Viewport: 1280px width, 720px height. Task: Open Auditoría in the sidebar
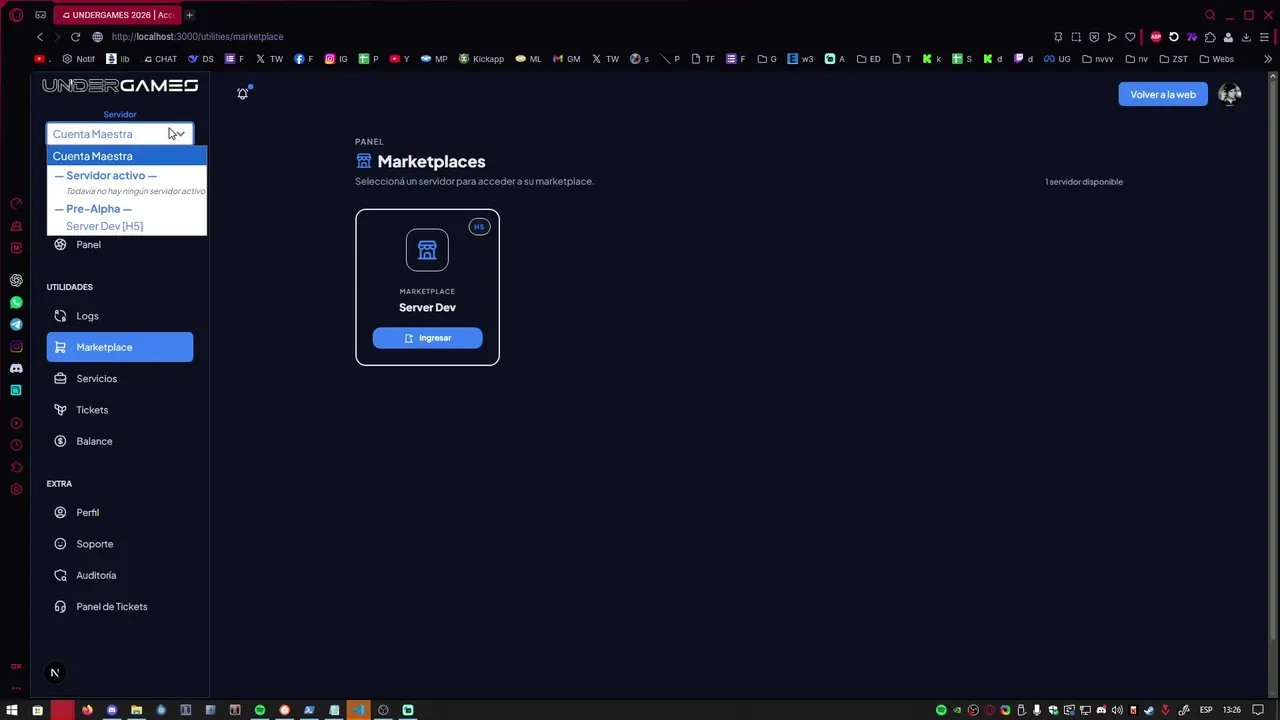(x=120, y=575)
